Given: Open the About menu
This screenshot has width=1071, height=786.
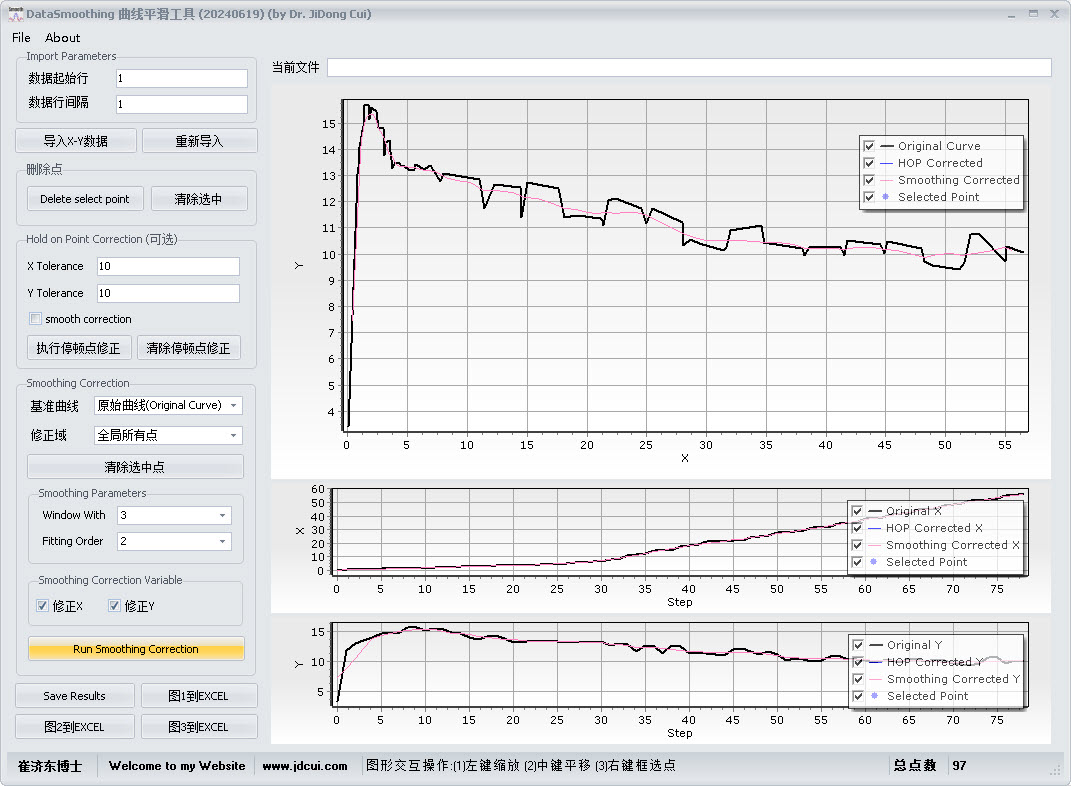Looking at the screenshot, I should [62, 38].
